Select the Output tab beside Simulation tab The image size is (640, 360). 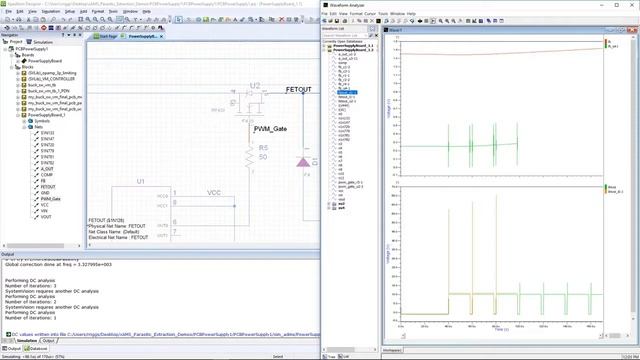[48, 340]
